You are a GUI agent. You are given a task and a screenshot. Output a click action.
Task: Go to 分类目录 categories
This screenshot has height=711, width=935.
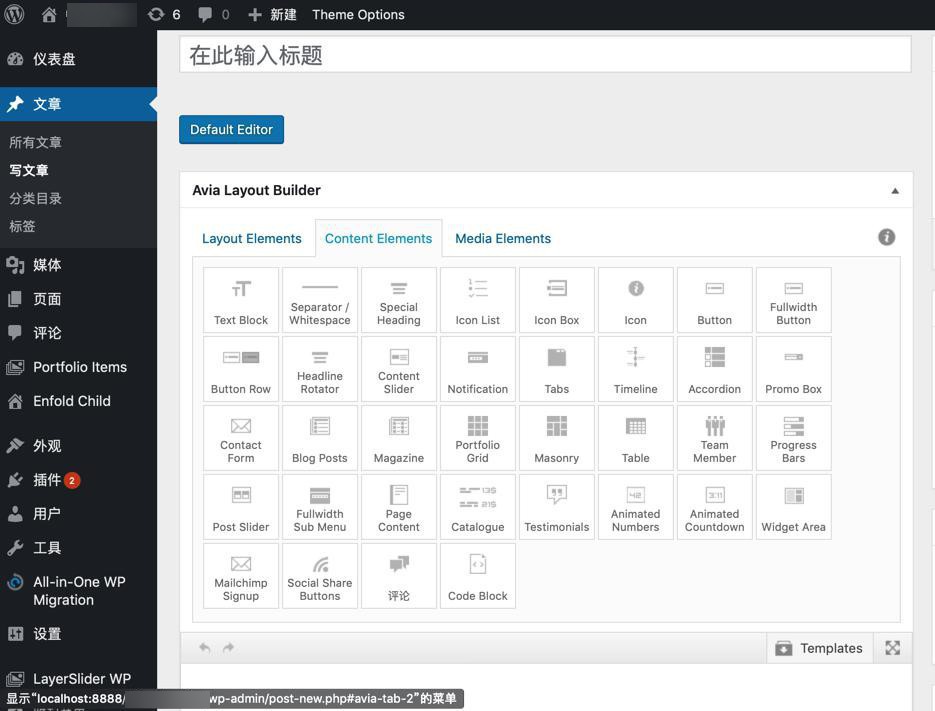(x=35, y=199)
